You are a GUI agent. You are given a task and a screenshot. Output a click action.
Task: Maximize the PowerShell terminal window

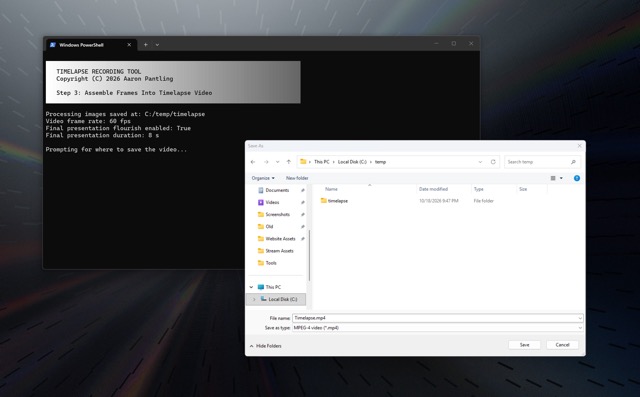click(453, 43)
